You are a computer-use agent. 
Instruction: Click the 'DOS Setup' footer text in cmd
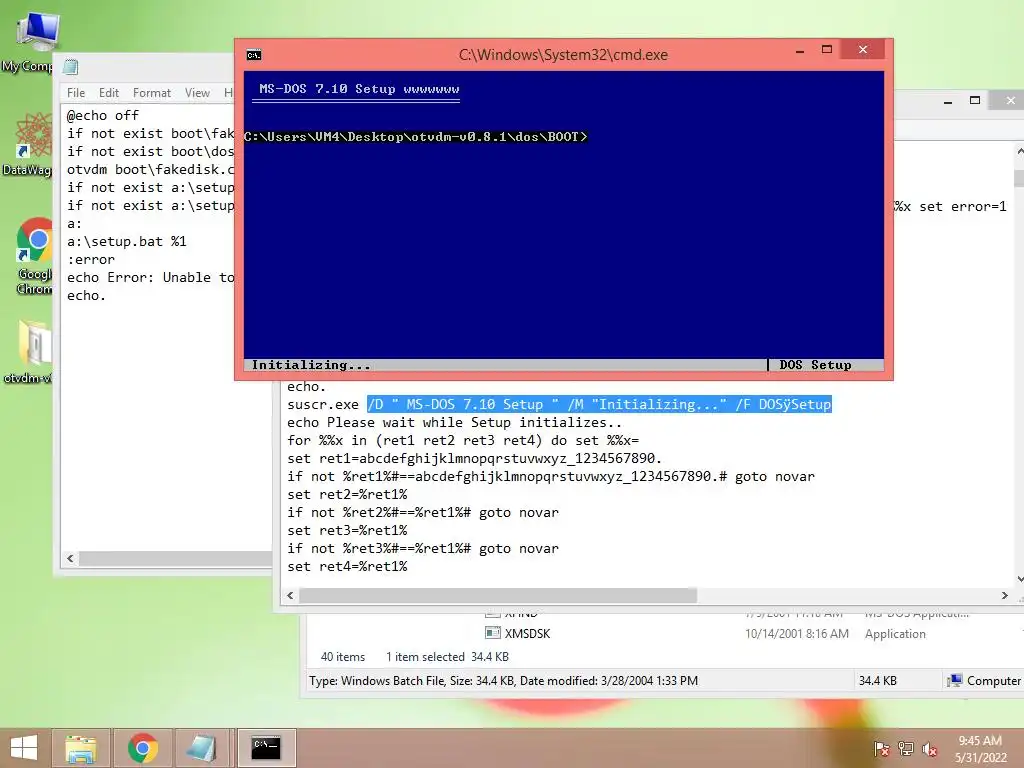pyautogui.click(x=815, y=365)
